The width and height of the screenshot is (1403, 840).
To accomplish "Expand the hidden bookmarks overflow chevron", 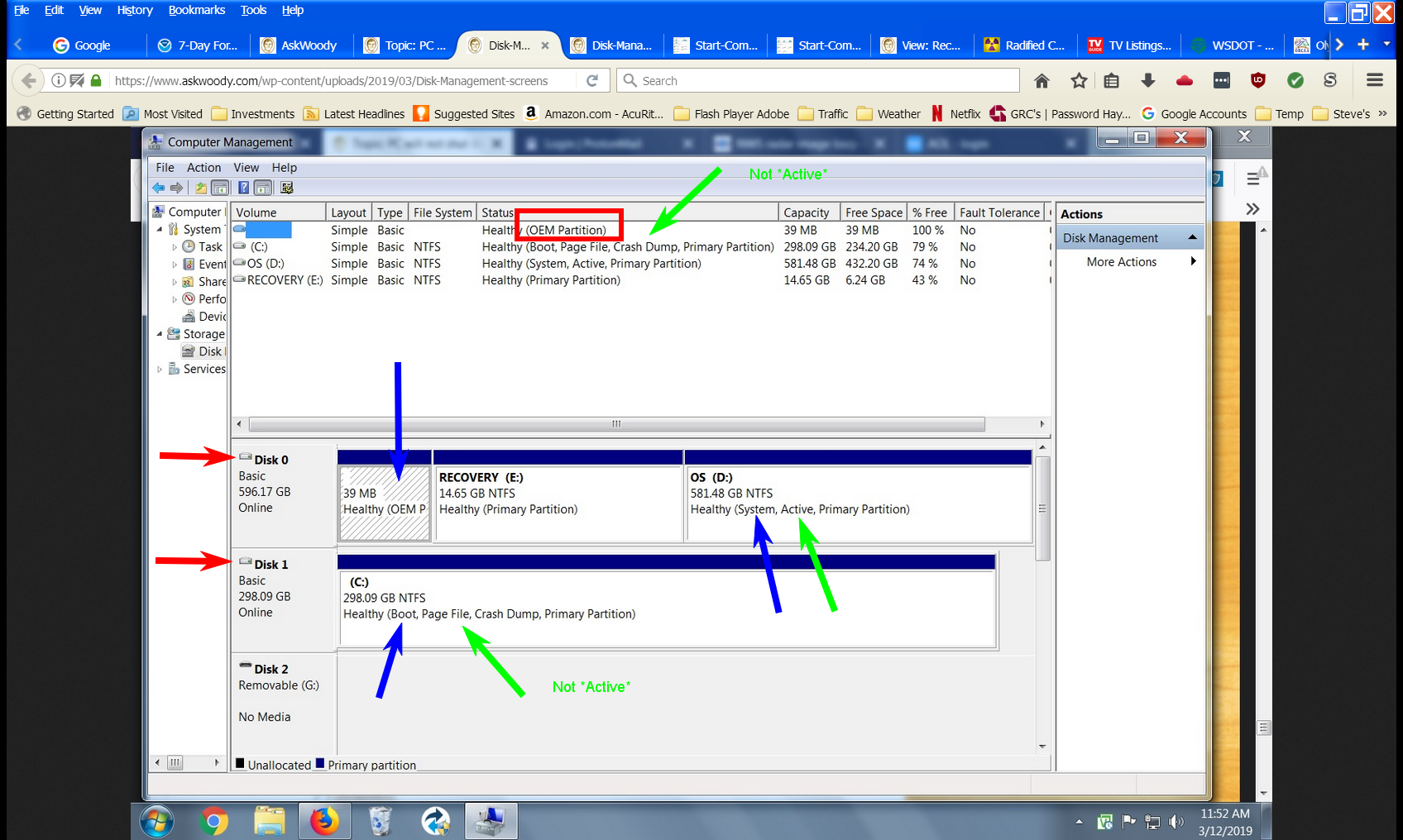I will (x=1382, y=114).
